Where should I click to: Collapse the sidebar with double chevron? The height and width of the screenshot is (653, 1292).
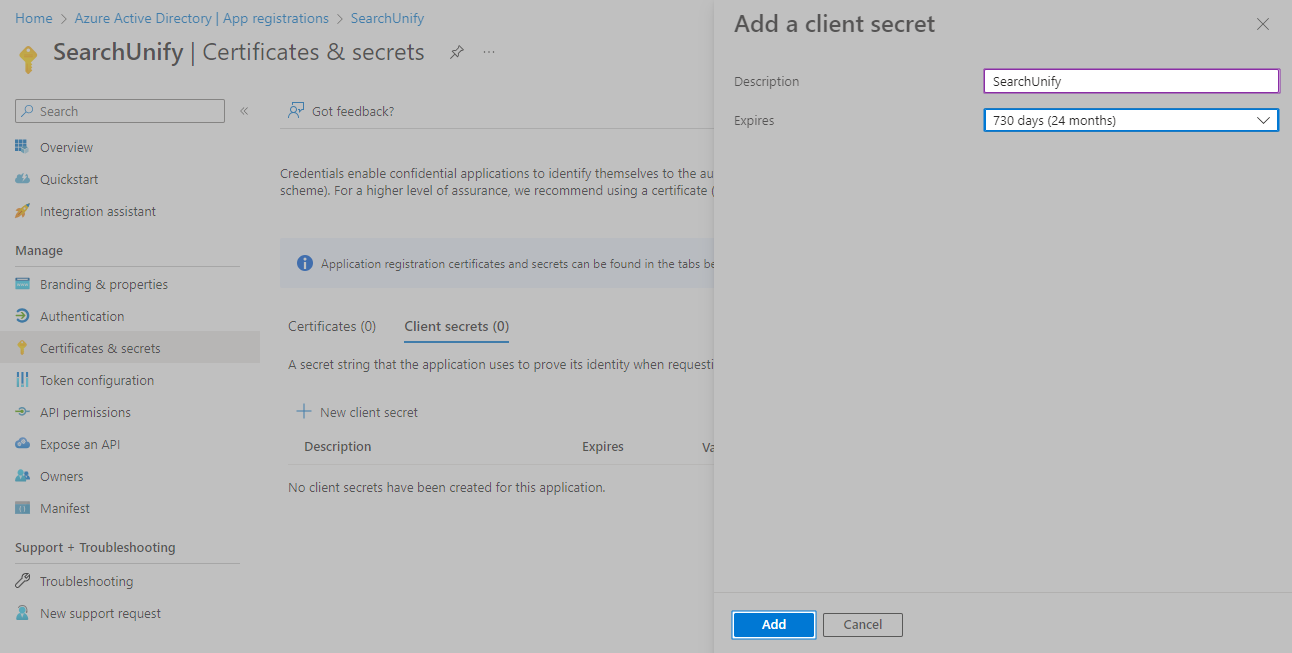tap(244, 111)
